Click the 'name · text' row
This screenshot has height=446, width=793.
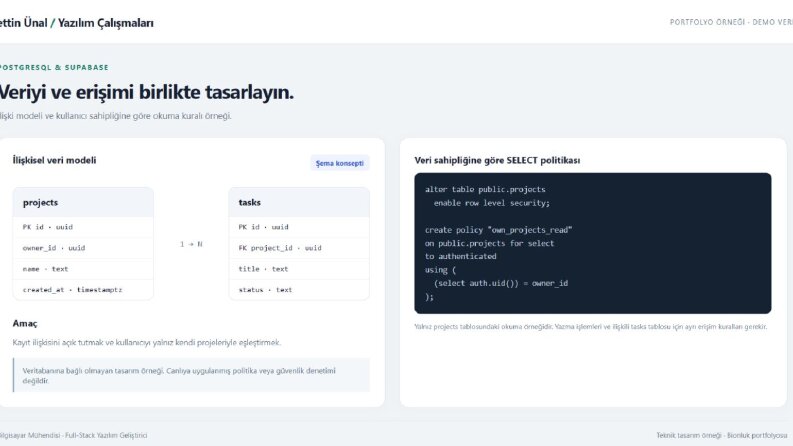pyautogui.click(x=83, y=269)
